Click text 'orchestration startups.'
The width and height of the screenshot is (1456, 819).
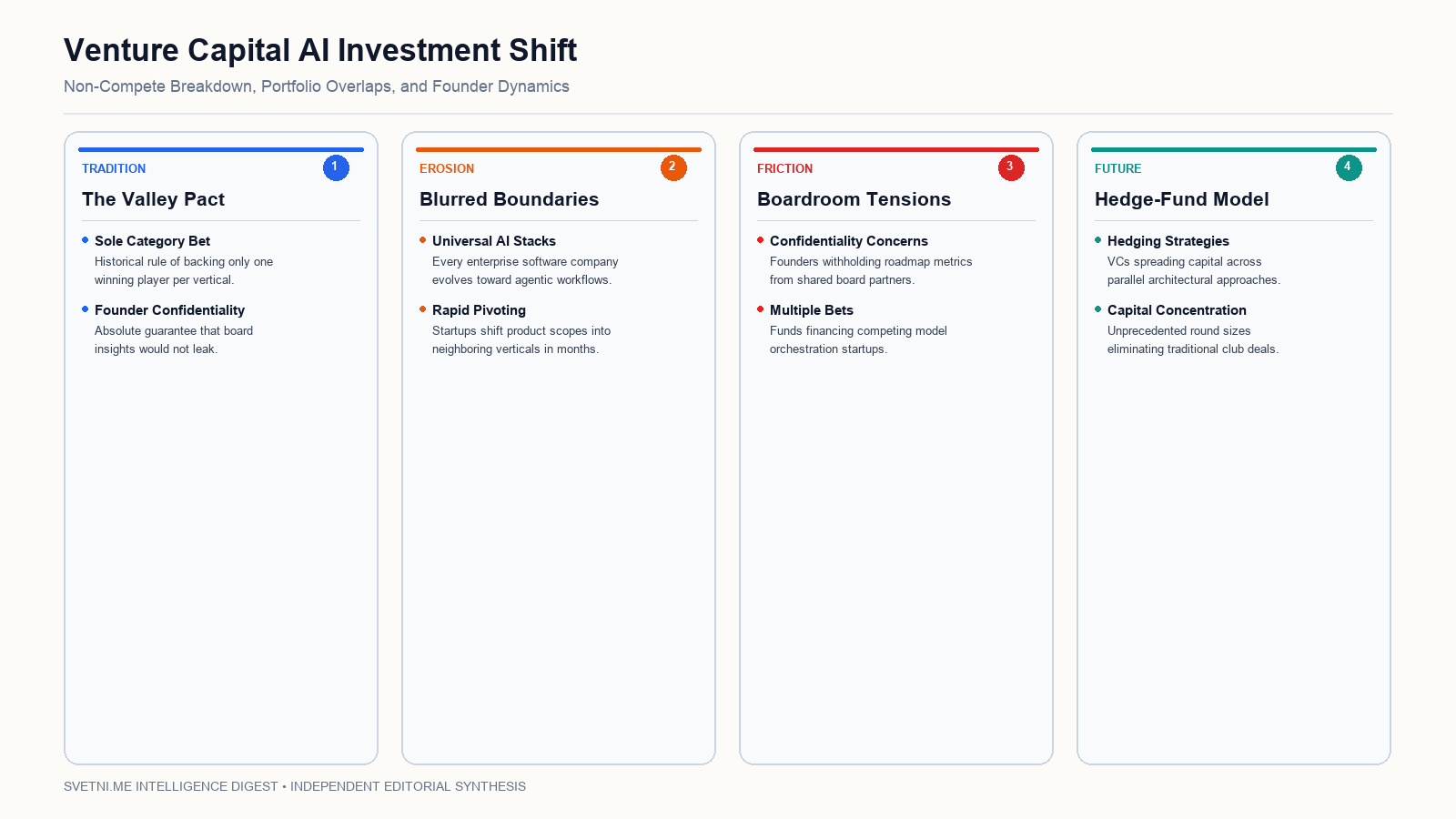tap(828, 349)
